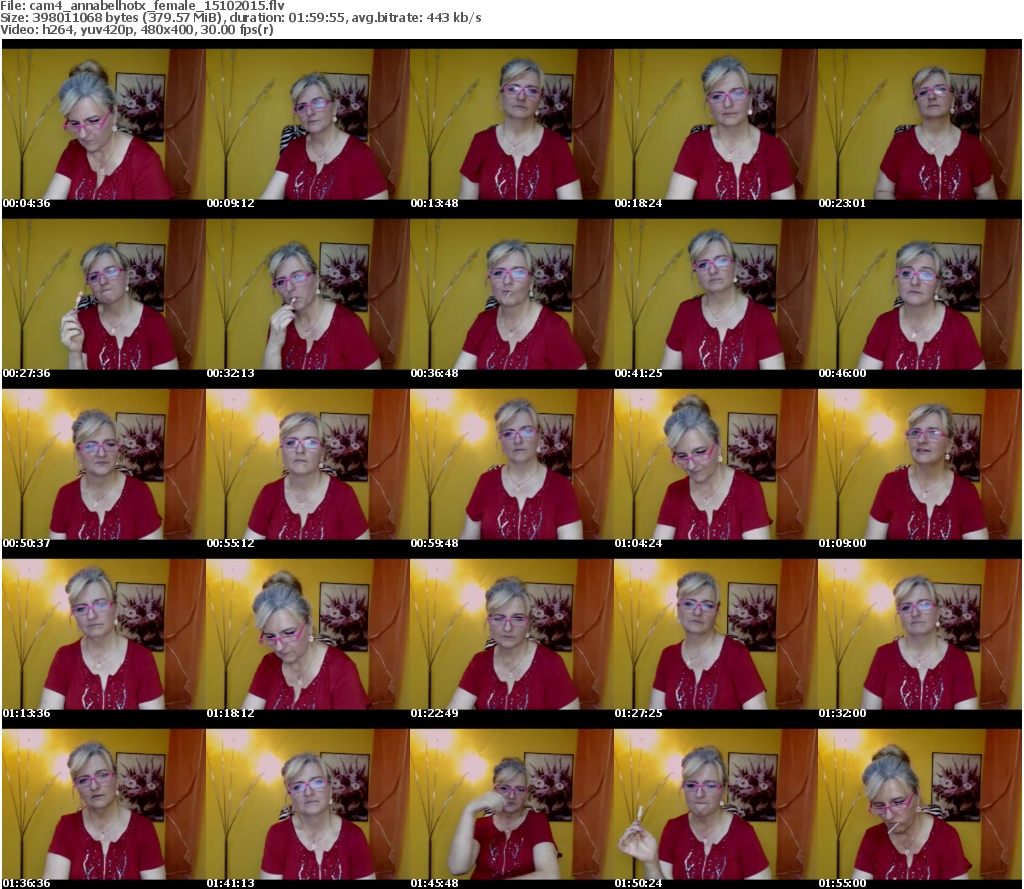View the 01:41:13 thumbnail

[x=308, y=804]
